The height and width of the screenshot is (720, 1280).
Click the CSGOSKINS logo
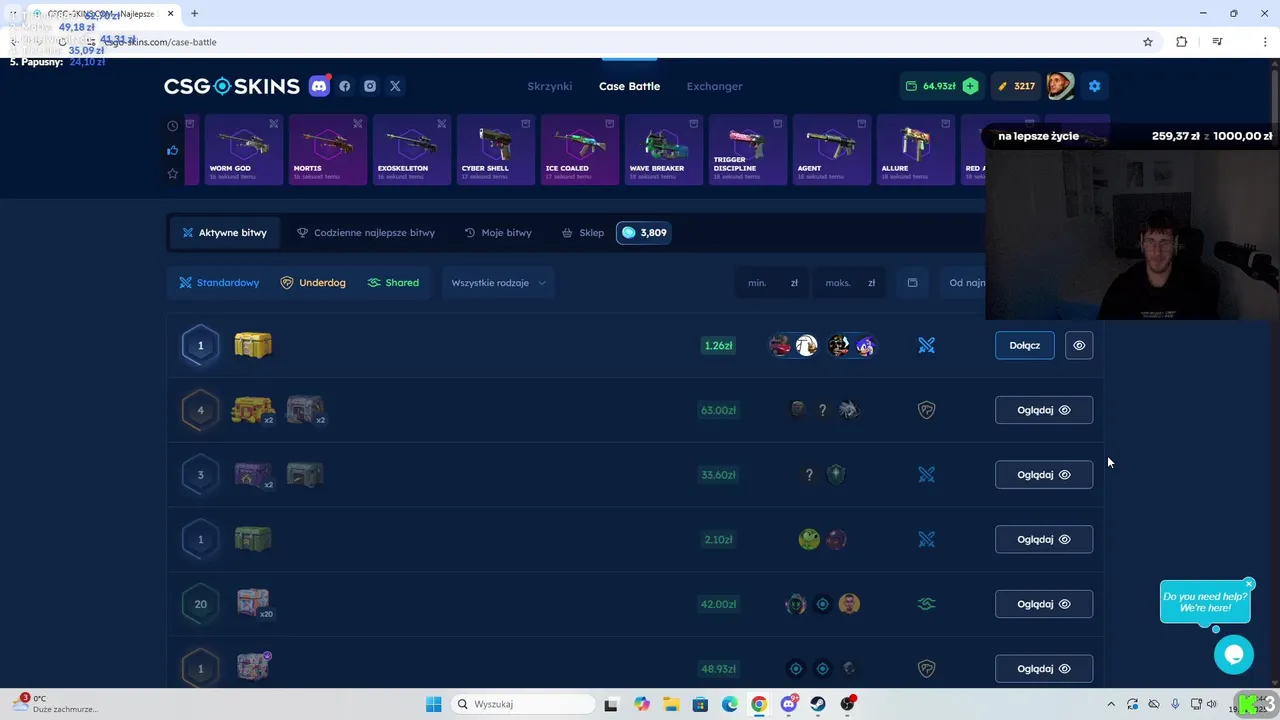(x=232, y=86)
